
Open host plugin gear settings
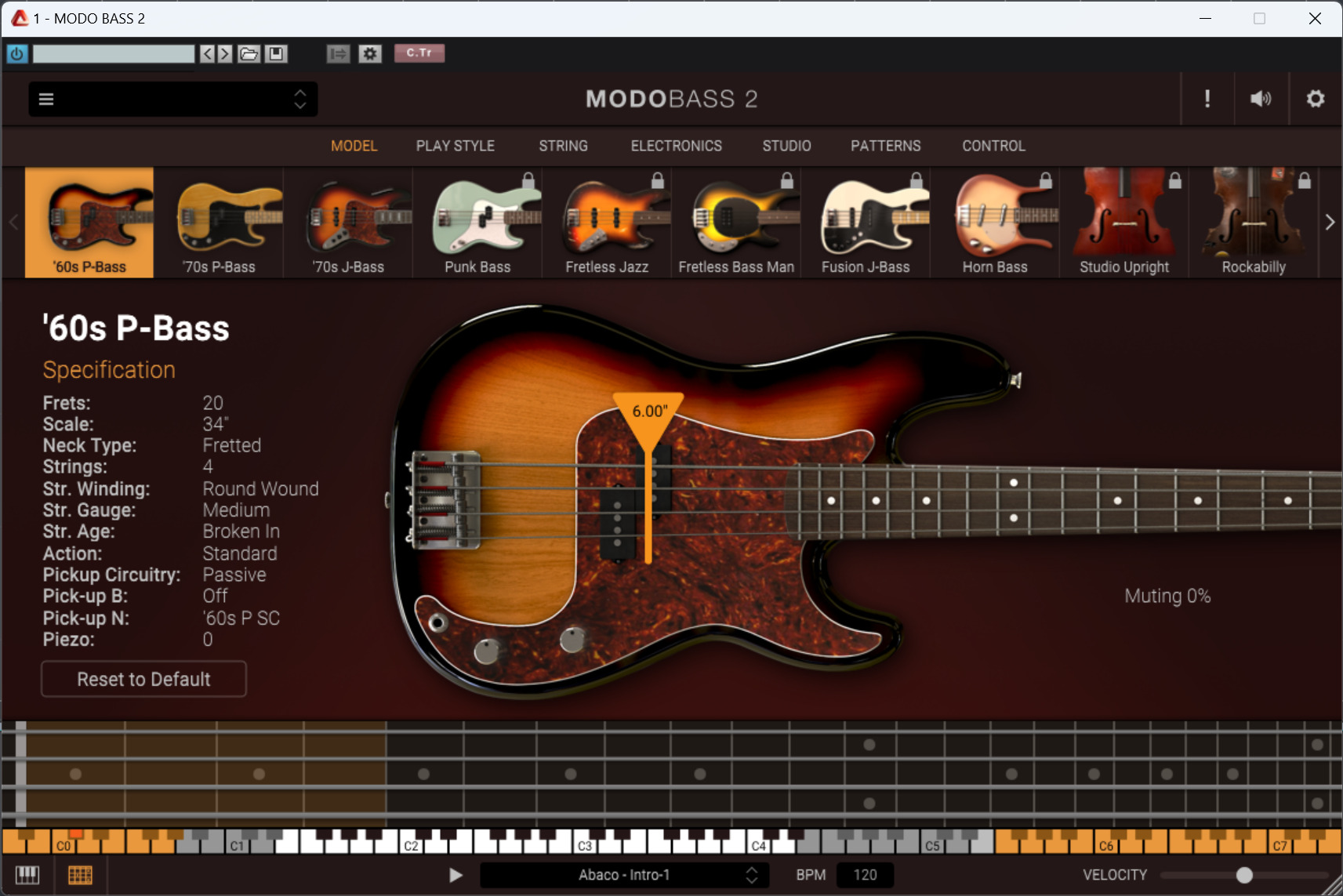point(370,53)
